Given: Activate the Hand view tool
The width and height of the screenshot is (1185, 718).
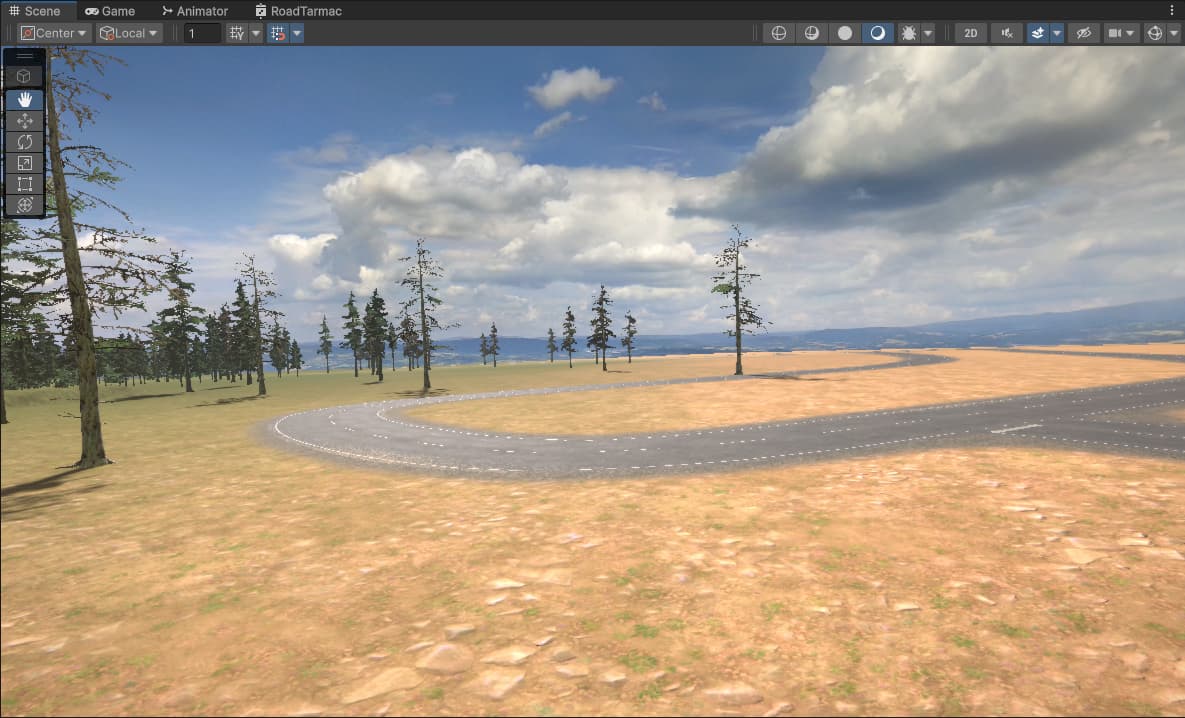Looking at the screenshot, I should (x=24, y=100).
